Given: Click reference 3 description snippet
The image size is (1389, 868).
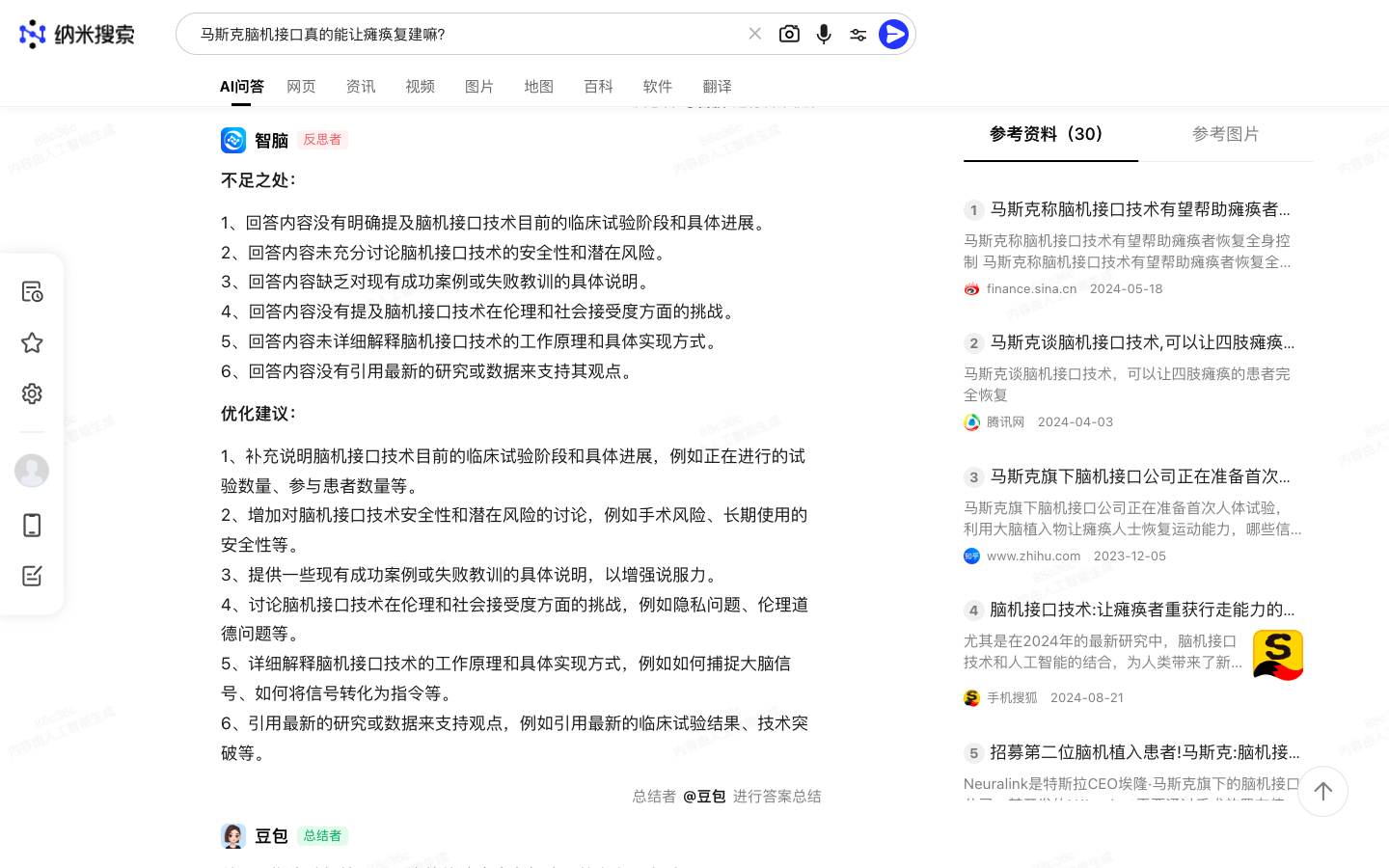Looking at the screenshot, I should click(1132, 518).
